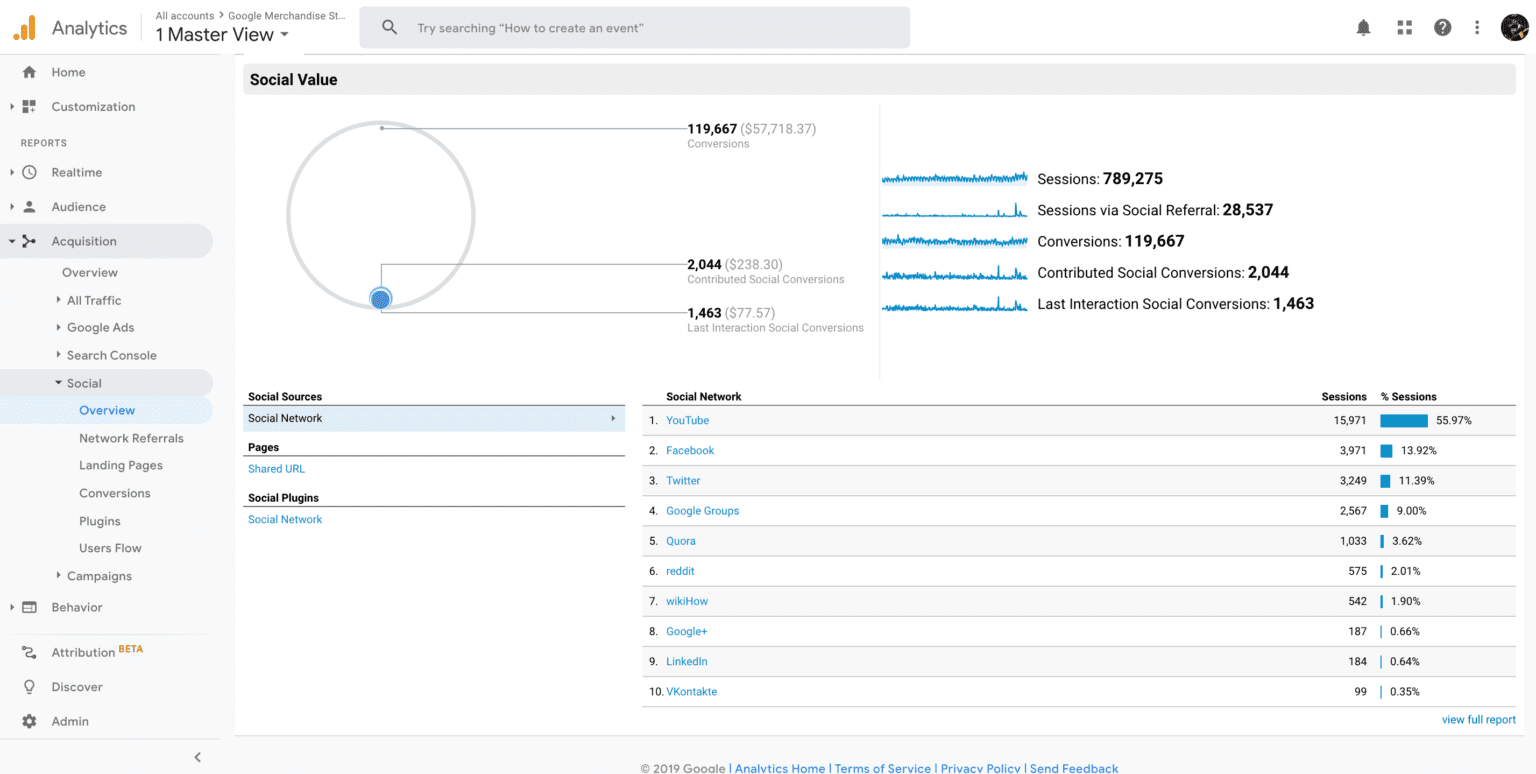Viewport: 1536px width, 774px height.
Task: Click the All accounts breadcrumb
Action: click(x=185, y=16)
